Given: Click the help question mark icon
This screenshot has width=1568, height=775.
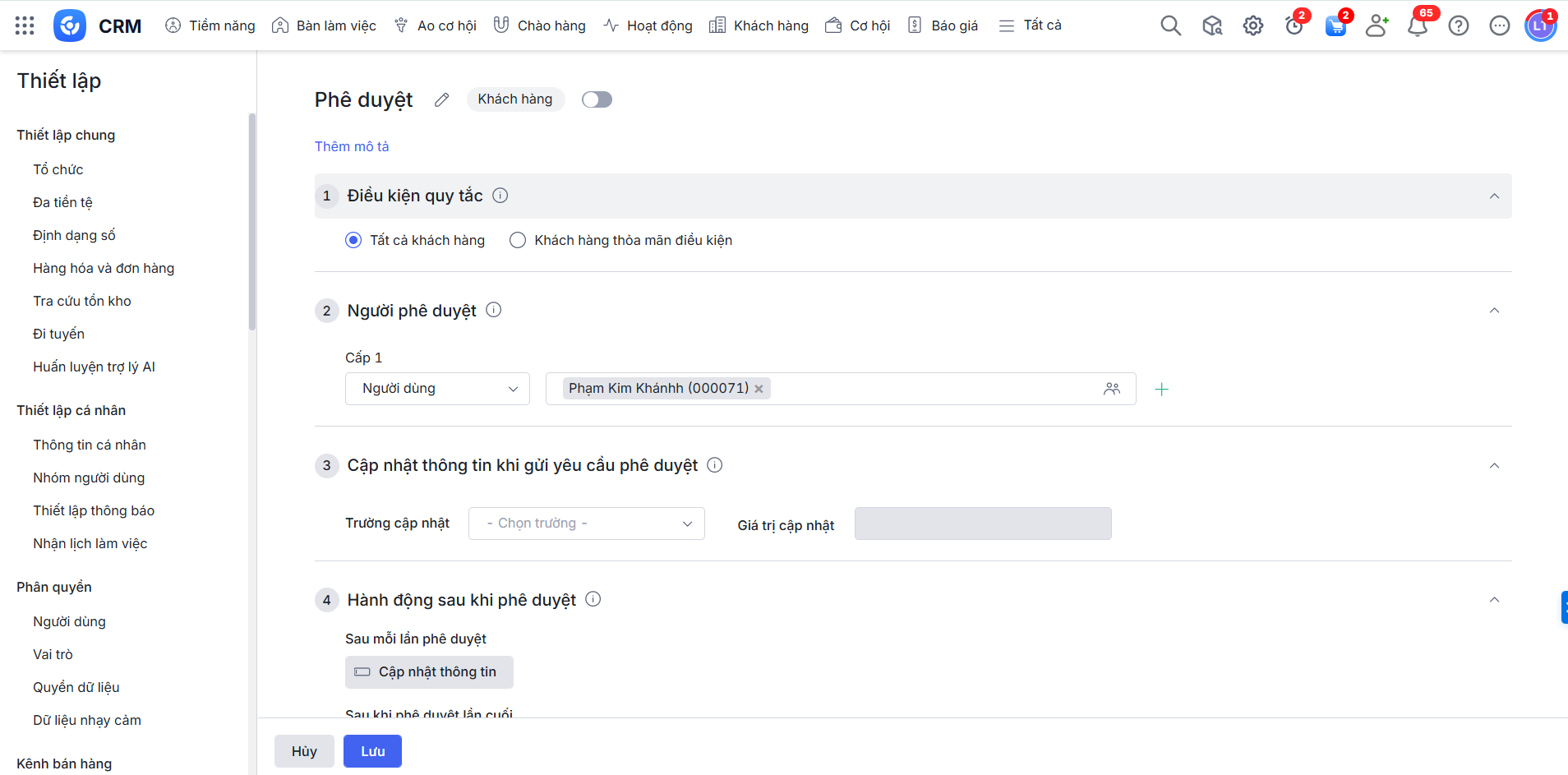Looking at the screenshot, I should click(x=1458, y=25).
